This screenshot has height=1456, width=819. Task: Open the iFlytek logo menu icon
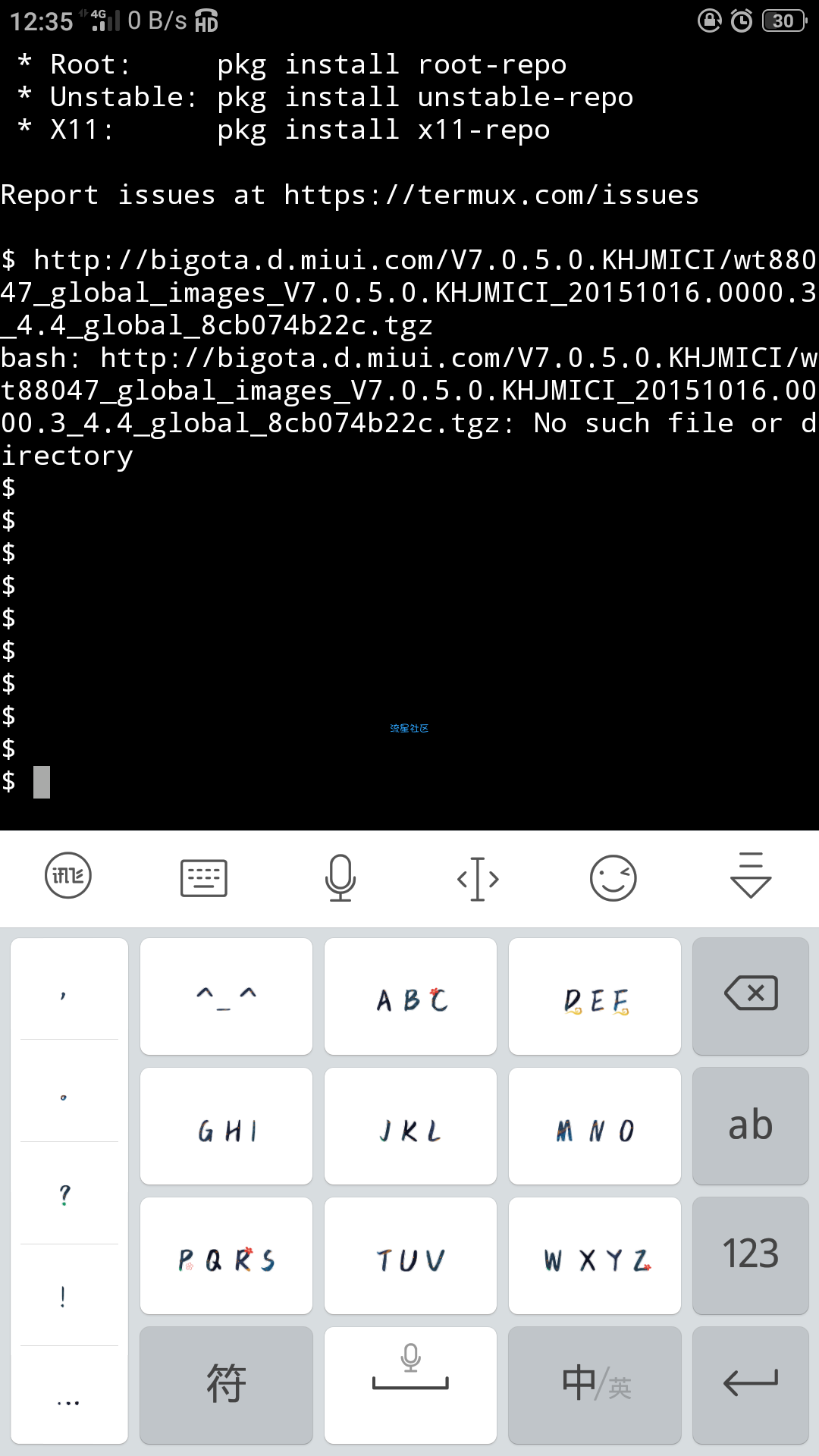[x=68, y=875]
